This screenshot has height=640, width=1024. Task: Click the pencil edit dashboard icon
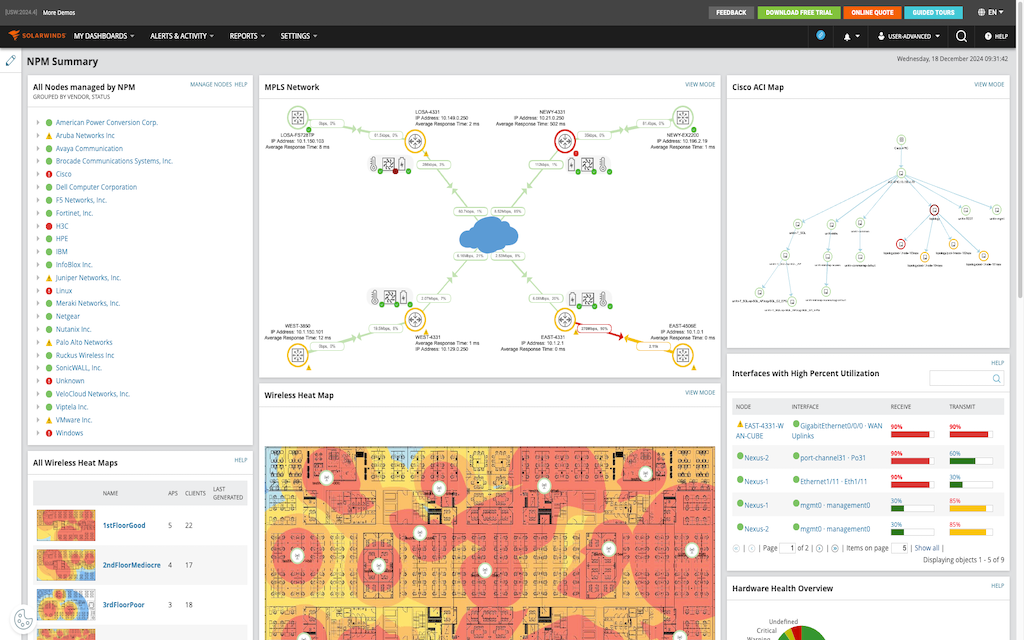[x=10, y=61]
